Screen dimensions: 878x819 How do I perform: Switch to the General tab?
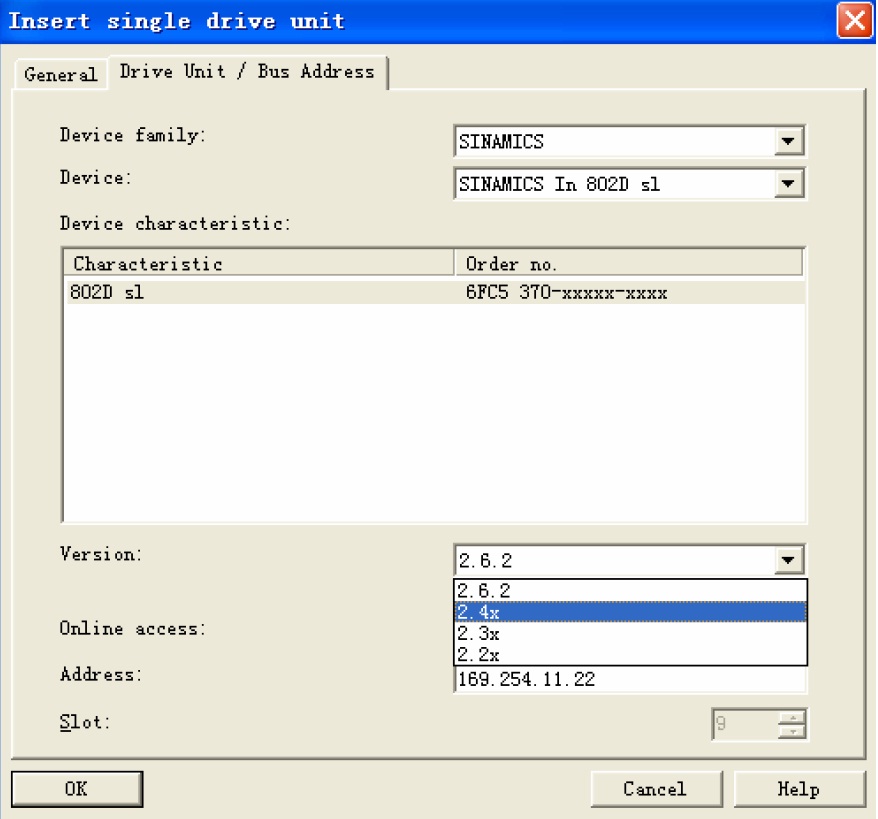point(60,74)
